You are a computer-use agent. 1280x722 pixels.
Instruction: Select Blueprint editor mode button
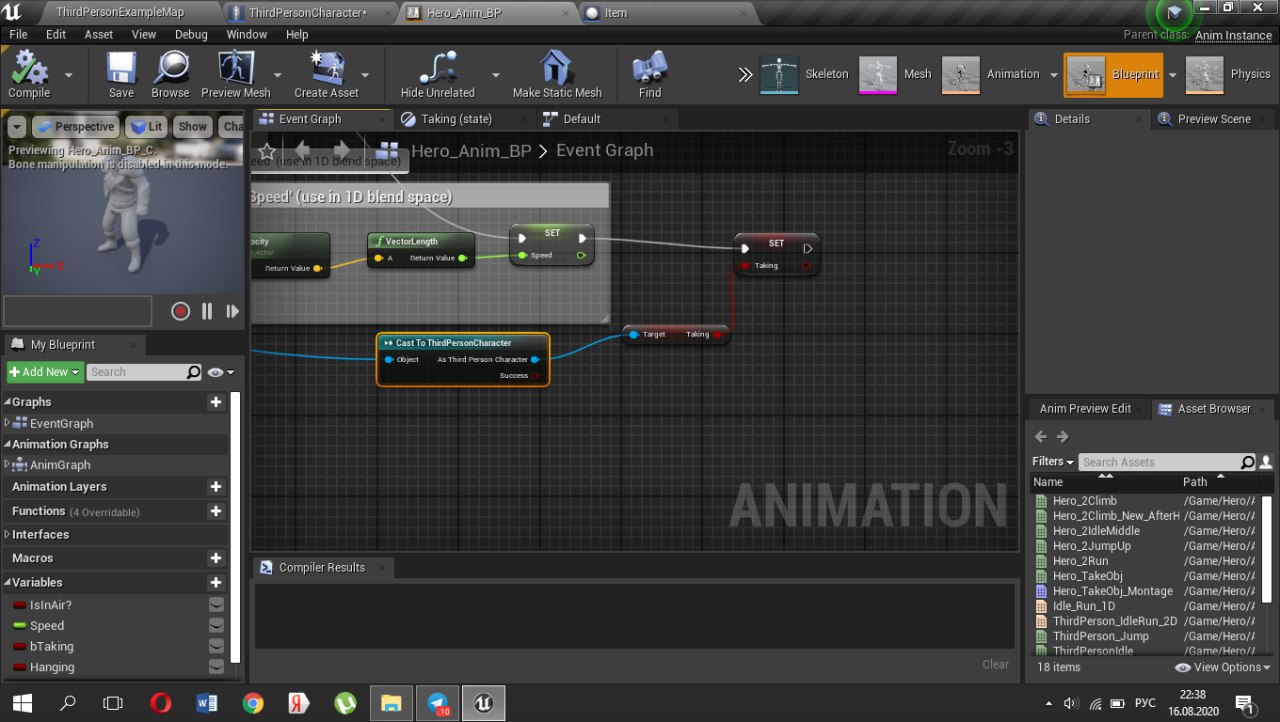1114,75
